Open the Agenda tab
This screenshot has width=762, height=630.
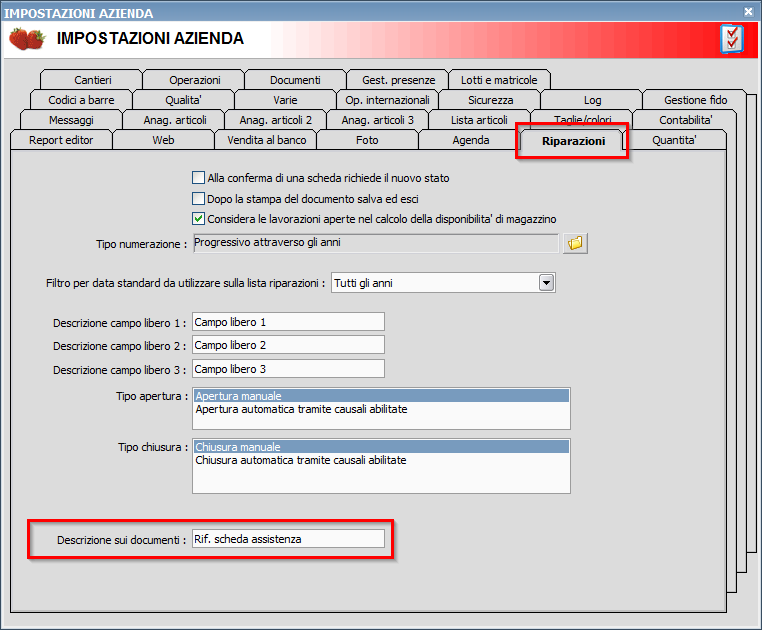tap(470, 140)
